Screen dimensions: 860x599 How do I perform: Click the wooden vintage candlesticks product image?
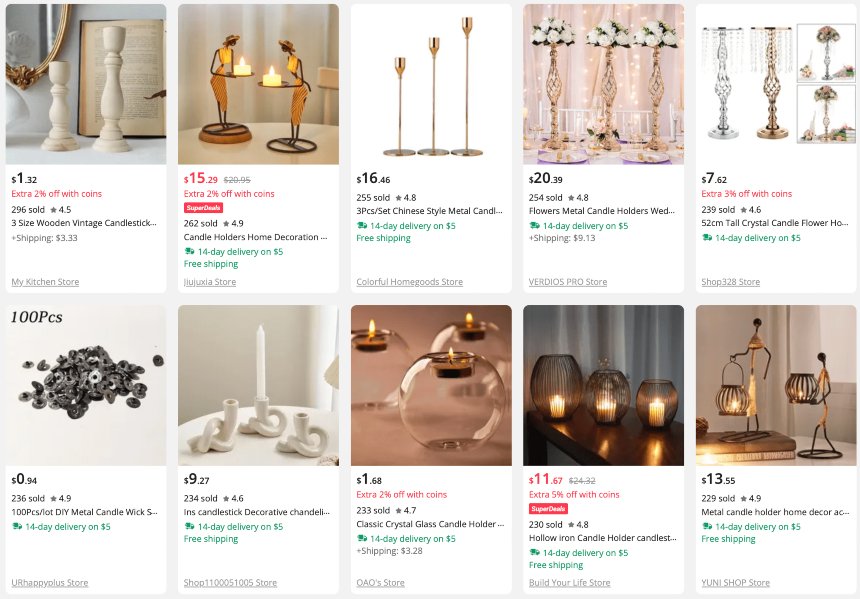click(86, 84)
